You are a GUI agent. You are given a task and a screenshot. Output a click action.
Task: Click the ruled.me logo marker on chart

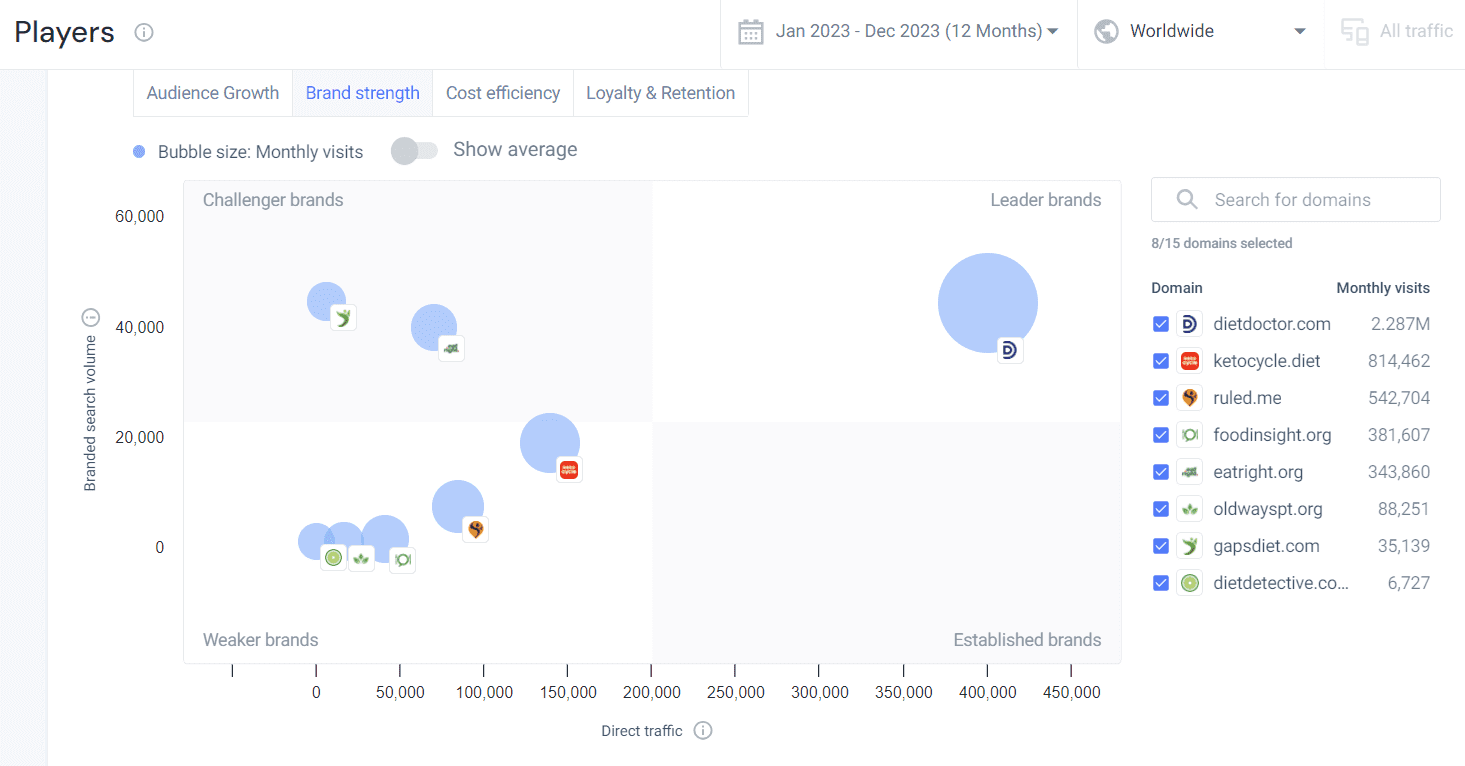point(476,530)
